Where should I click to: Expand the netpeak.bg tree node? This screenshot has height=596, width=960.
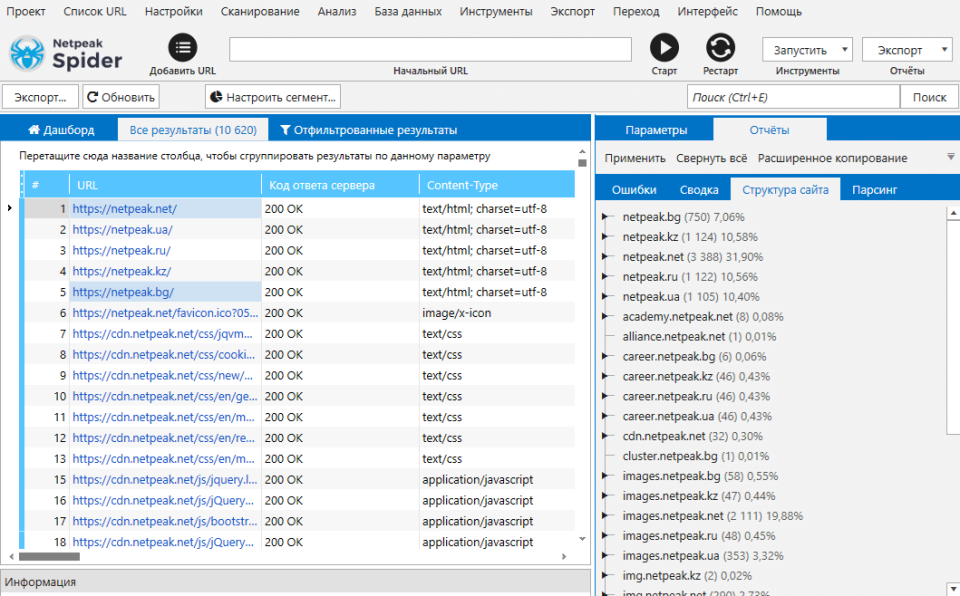606,217
